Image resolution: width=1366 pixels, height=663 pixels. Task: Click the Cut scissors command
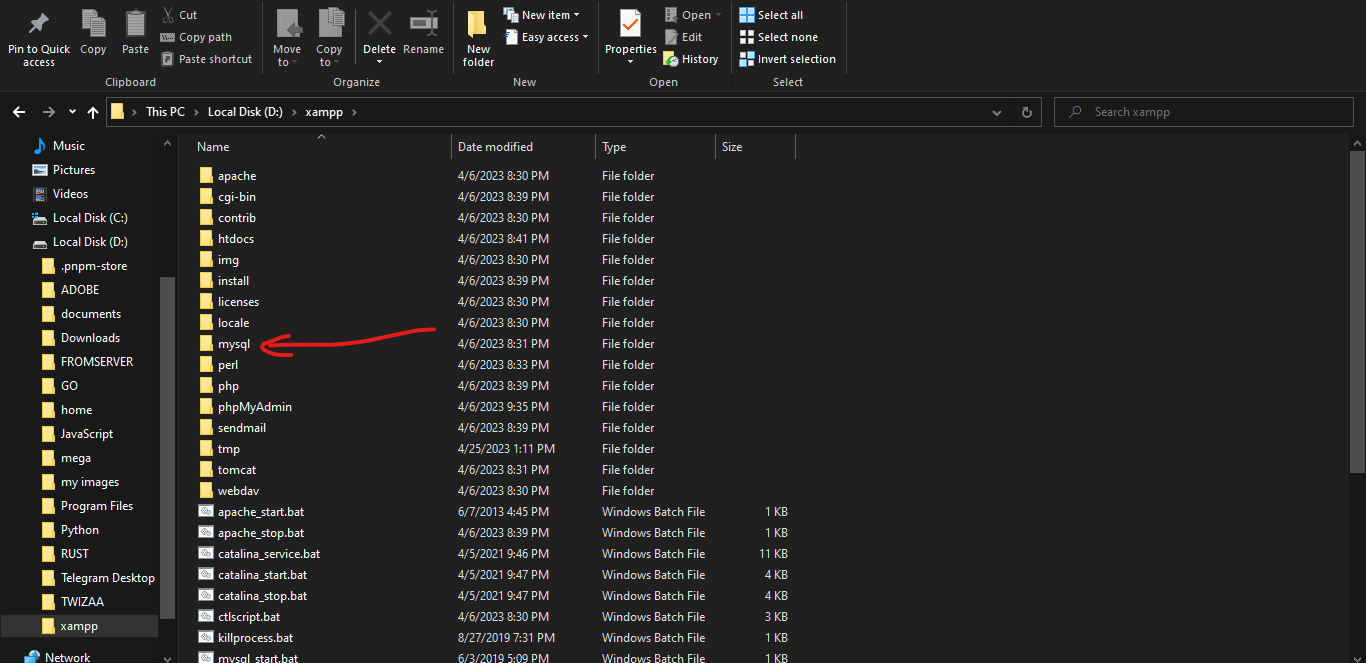coord(180,15)
